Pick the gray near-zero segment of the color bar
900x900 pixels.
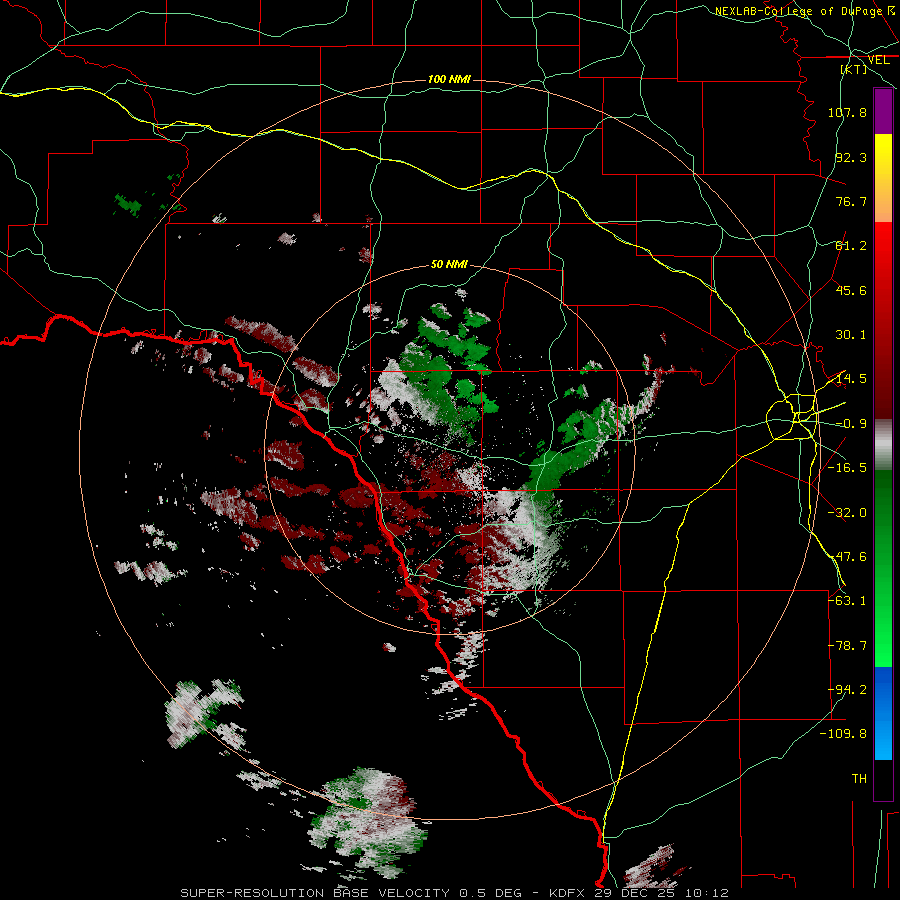(x=883, y=445)
